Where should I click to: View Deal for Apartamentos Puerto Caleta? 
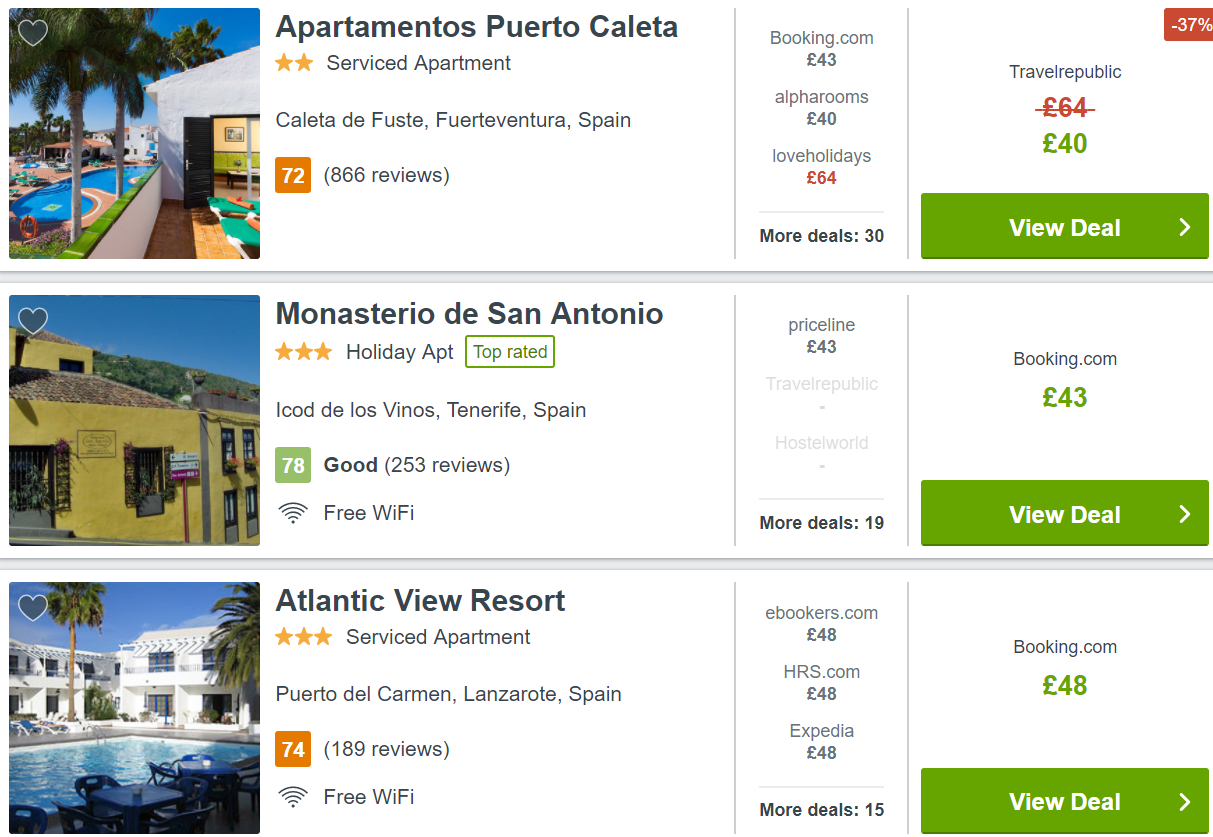[x=1065, y=227]
